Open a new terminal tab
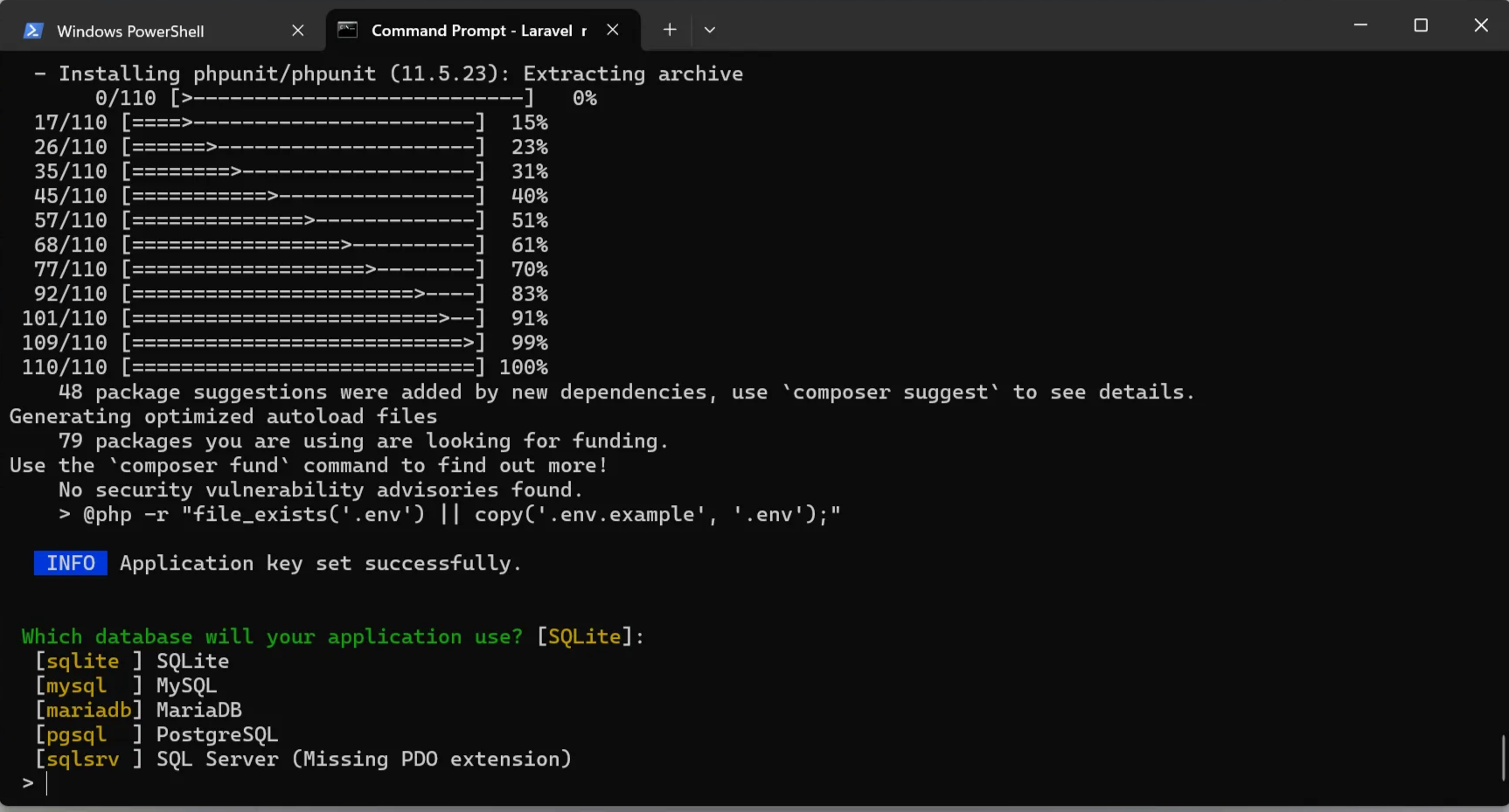 [x=670, y=30]
